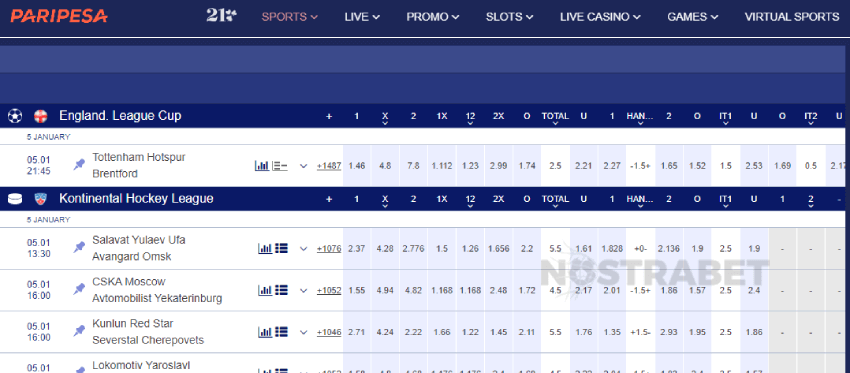Open list icon for Kunlun Red Star match

pos(281,332)
